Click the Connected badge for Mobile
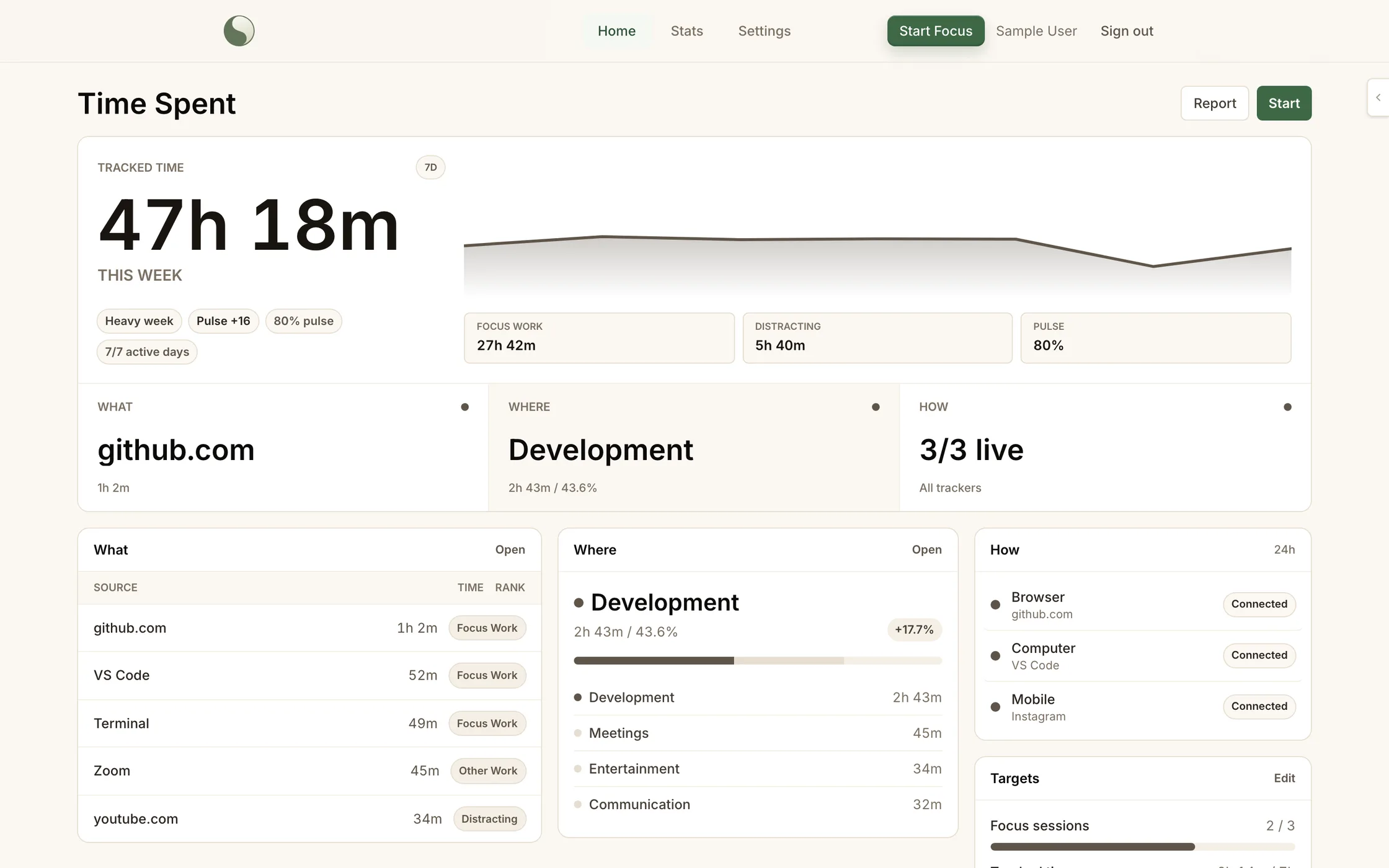This screenshot has height=868, width=1389. tap(1259, 707)
